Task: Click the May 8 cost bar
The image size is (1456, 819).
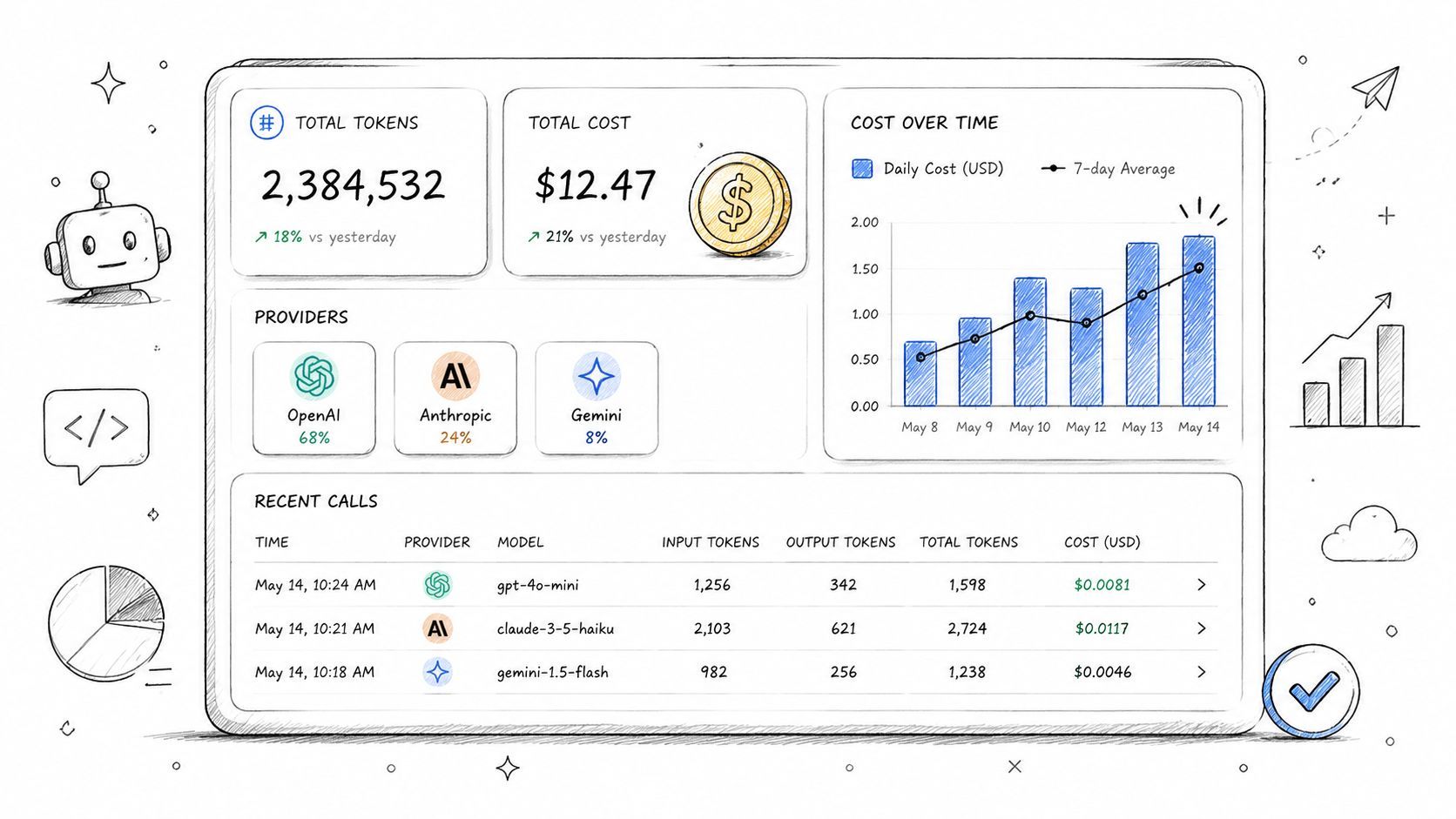Action: [x=920, y=373]
